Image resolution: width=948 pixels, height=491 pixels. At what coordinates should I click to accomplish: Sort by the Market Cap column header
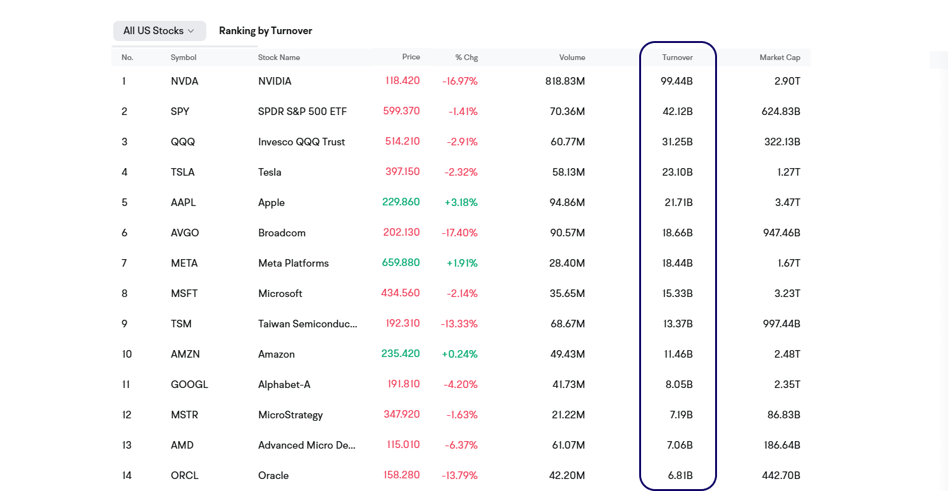779,58
